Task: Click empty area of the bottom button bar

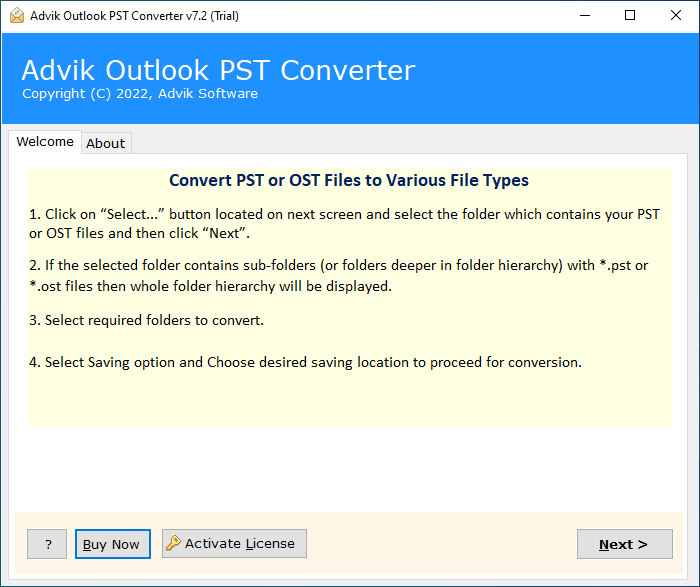Action: click(x=440, y=544)
